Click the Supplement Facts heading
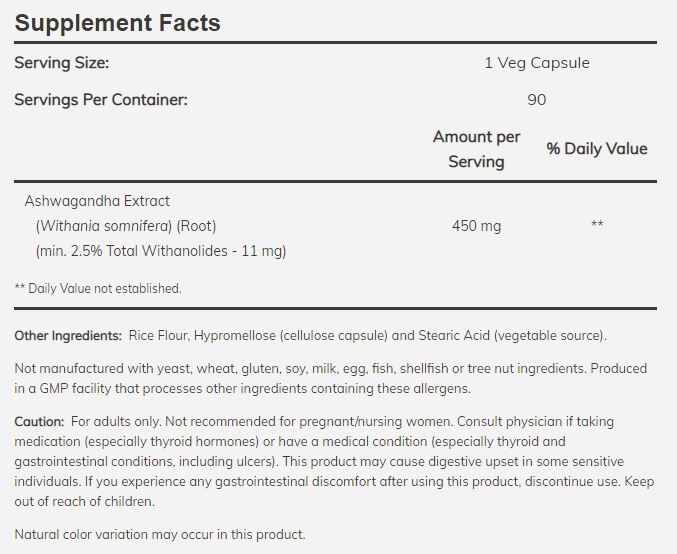This screenshot has width=677, height=554. pyautogui.click(x=117, y=22)
